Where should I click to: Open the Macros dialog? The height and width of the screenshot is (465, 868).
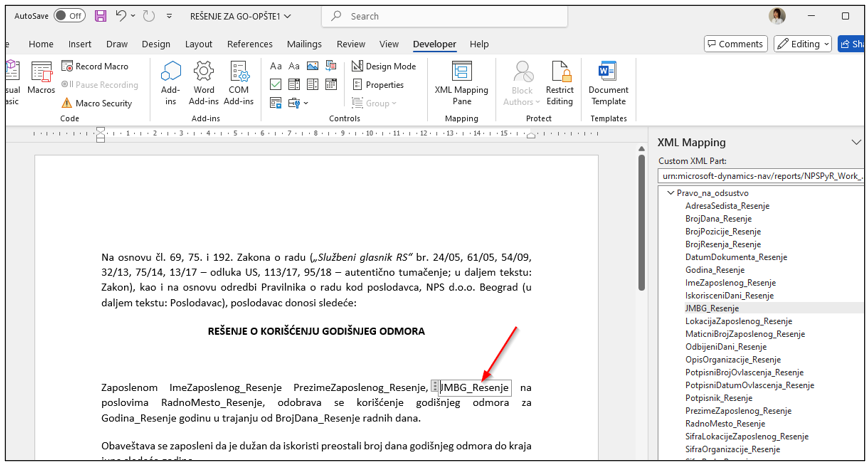coord(41,79)
